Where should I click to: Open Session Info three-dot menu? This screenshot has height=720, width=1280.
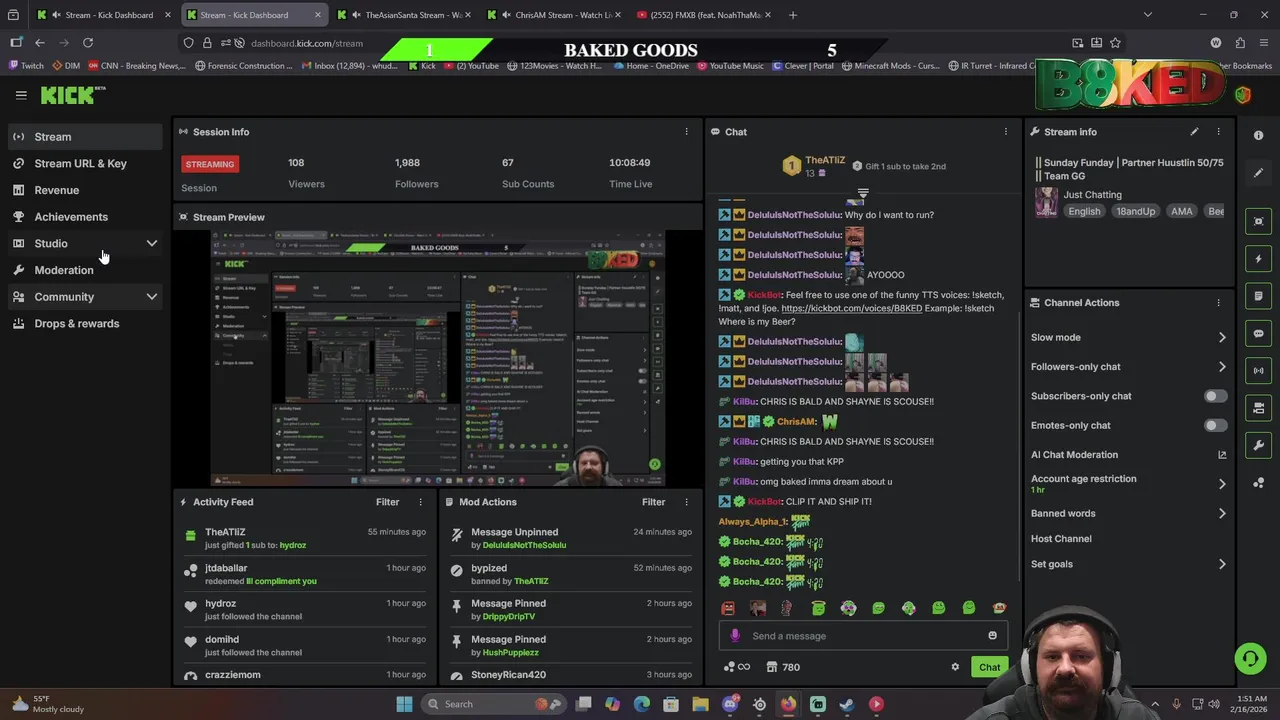click(686, 132)
